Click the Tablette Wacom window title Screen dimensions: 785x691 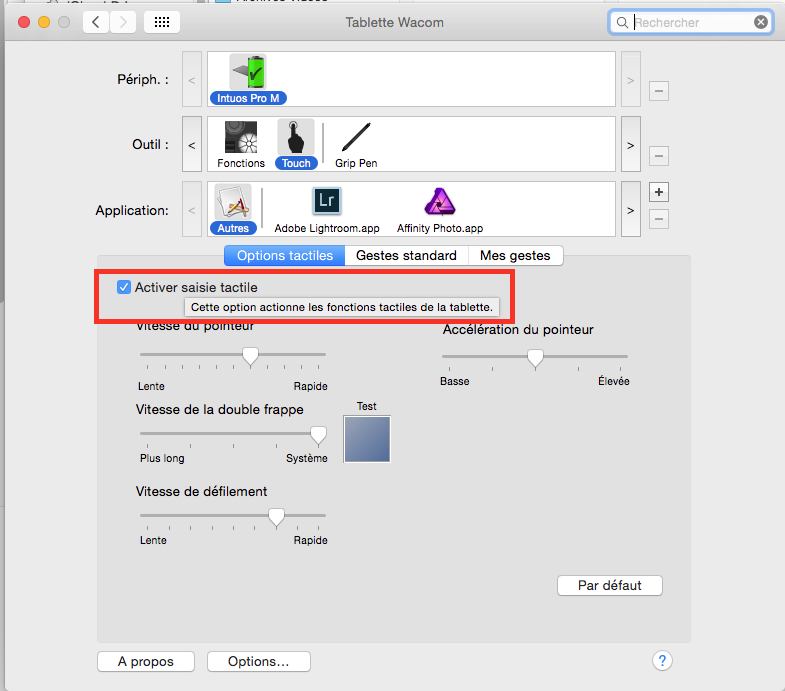click(395, 23)
